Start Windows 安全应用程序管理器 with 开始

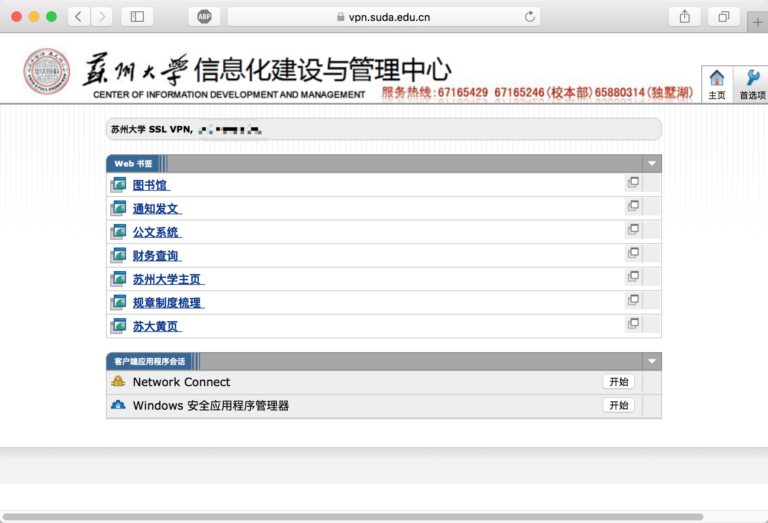[619, 405]
